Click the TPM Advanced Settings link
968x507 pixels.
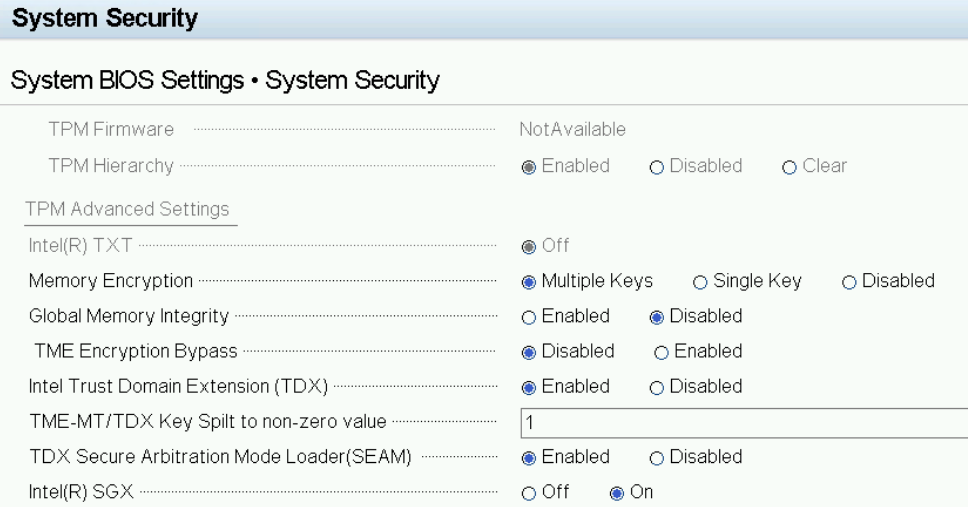tap(127, 210)
